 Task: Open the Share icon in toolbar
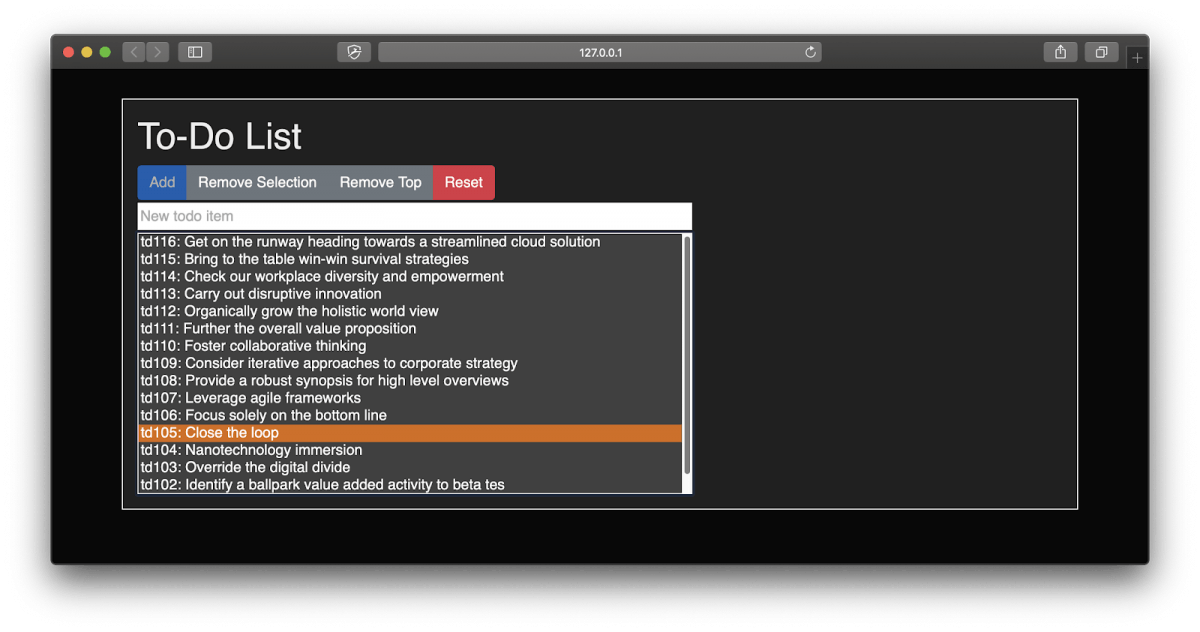pyautogui.click(x=1060, y=52)
